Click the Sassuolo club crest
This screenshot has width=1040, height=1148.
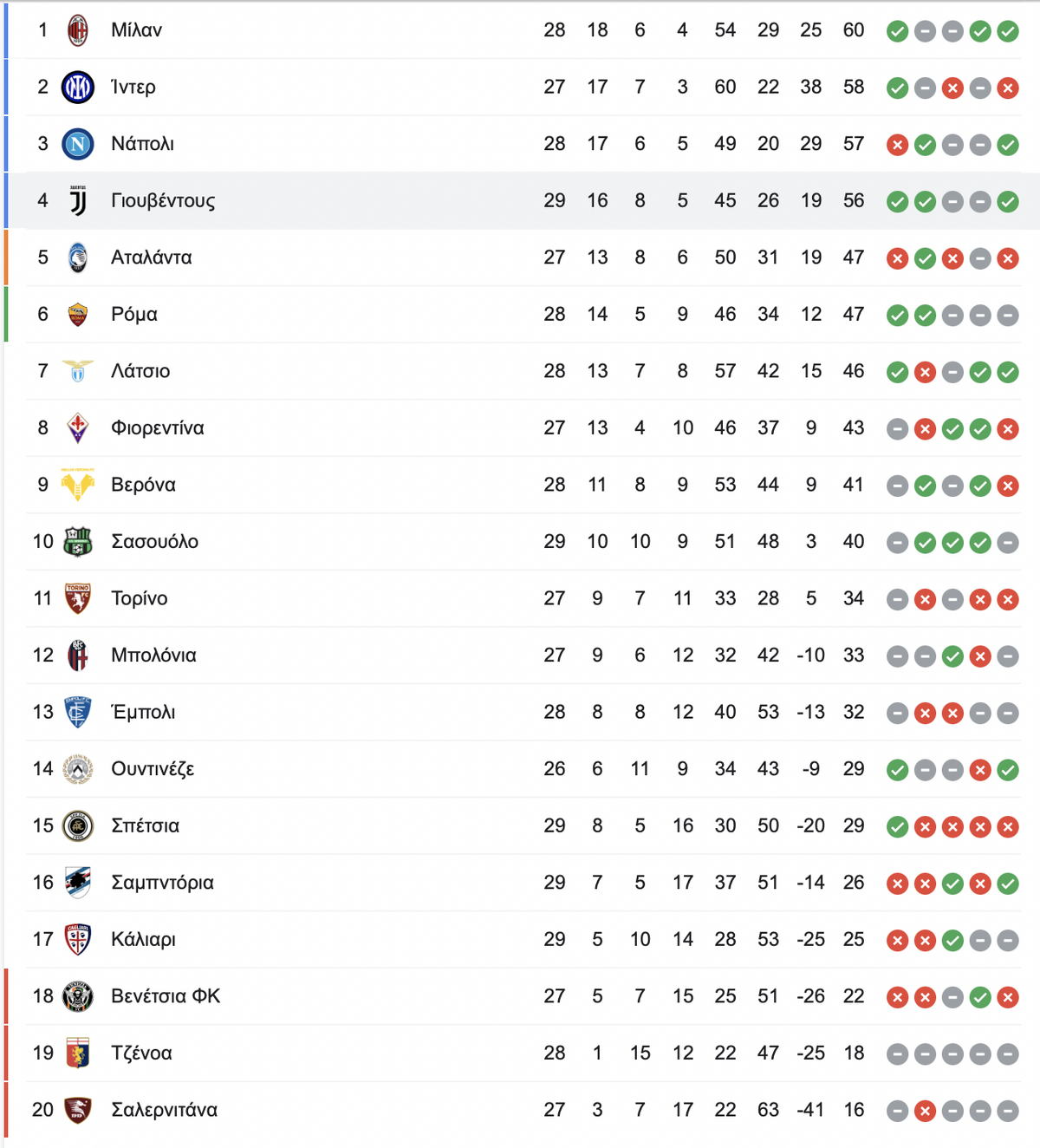(78, 542)
